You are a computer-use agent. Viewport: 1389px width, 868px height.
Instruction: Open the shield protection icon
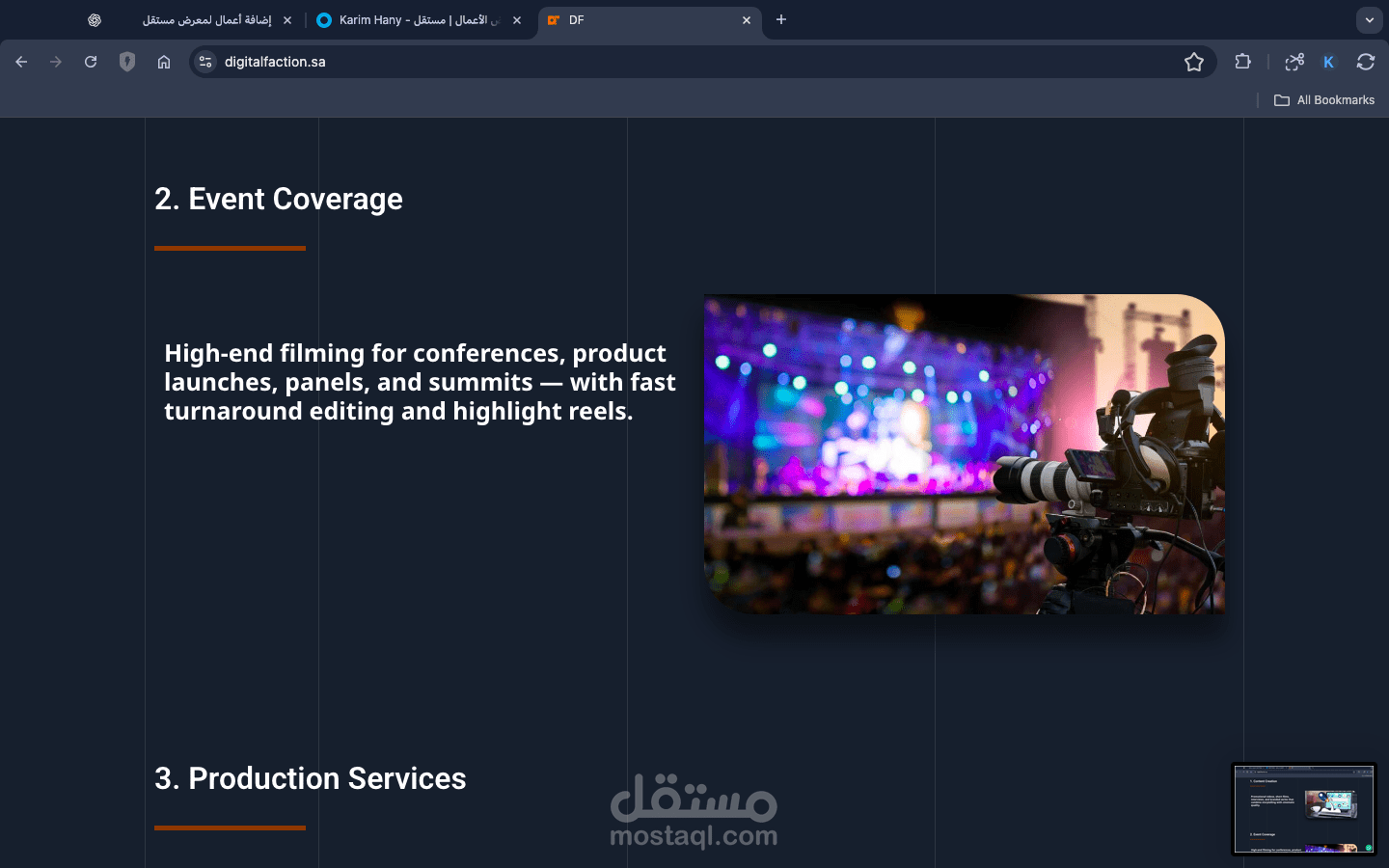pos(127,62)
